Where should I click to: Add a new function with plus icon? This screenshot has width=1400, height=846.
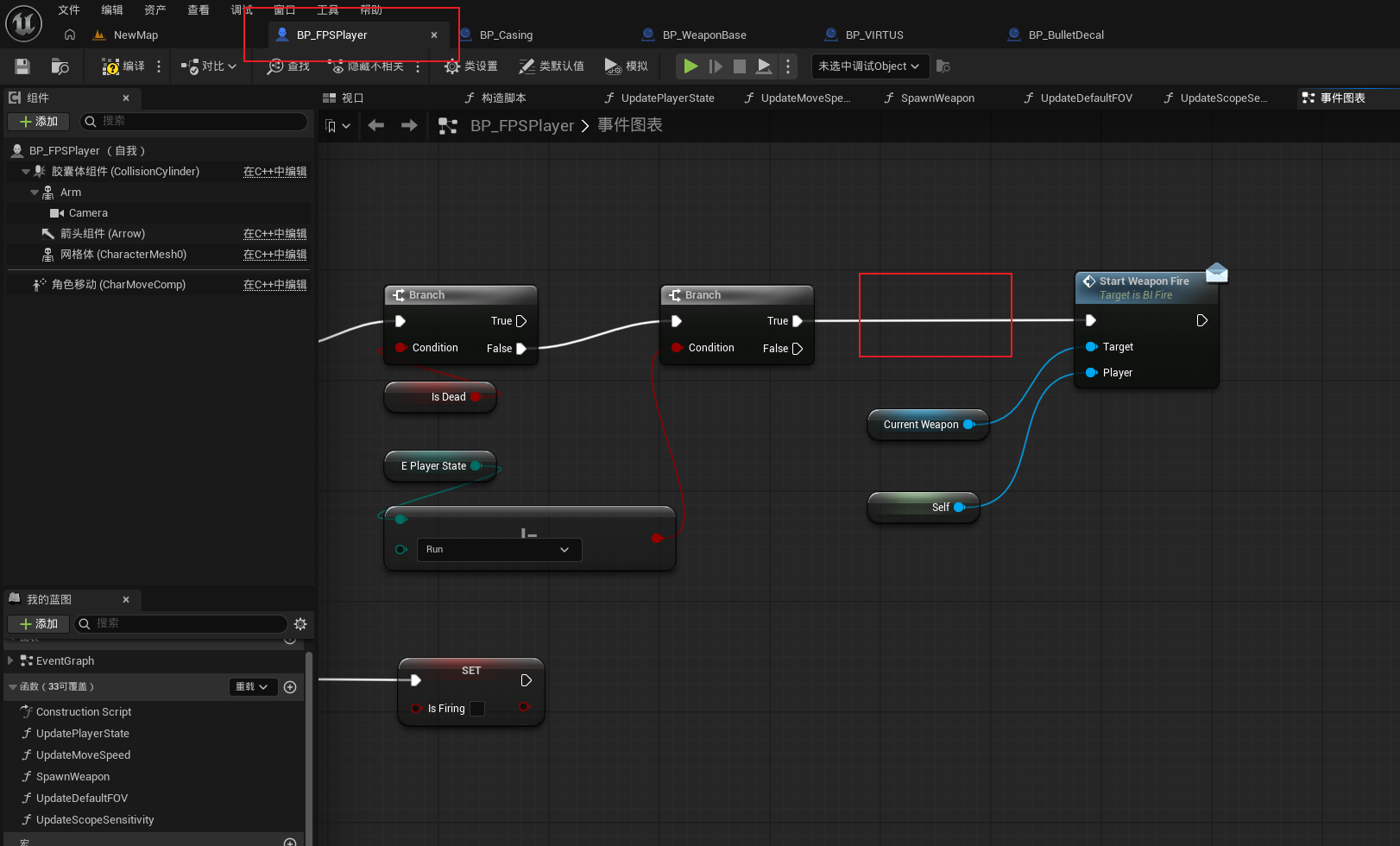coord(290,687)
